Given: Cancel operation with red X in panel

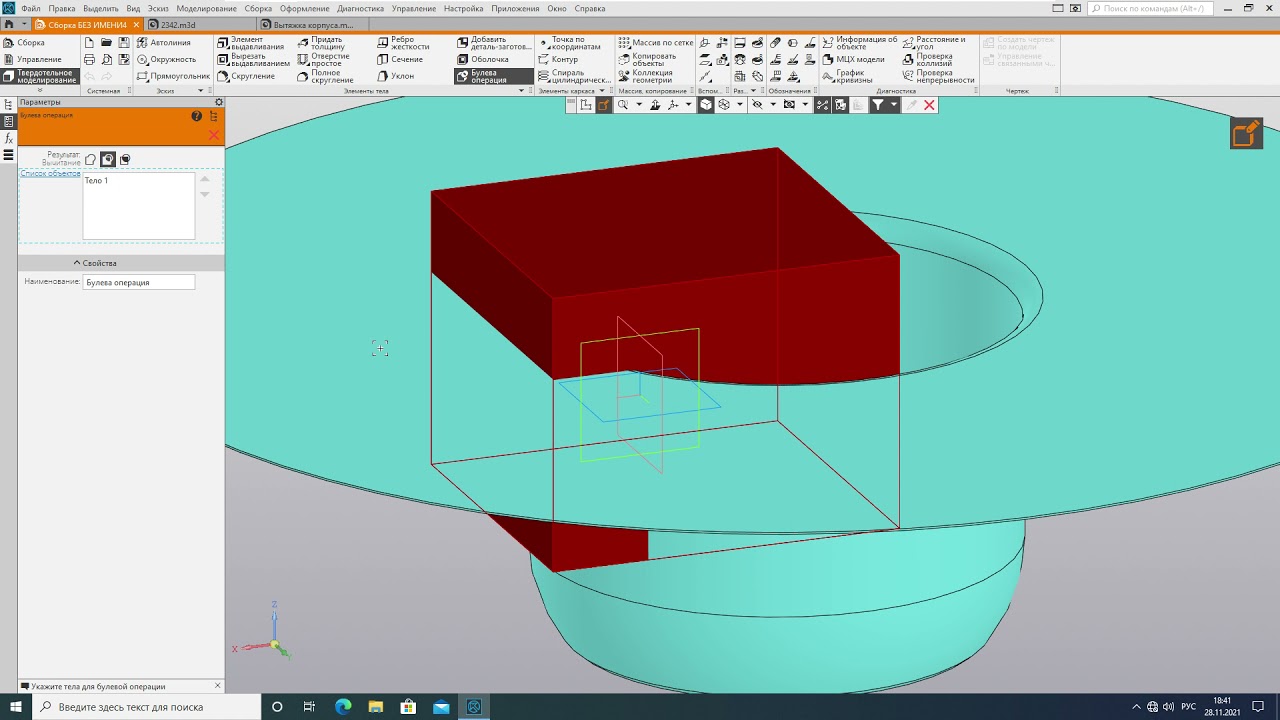Looking at the screenshot, I should pyautogui.click(x=213, y=135).
